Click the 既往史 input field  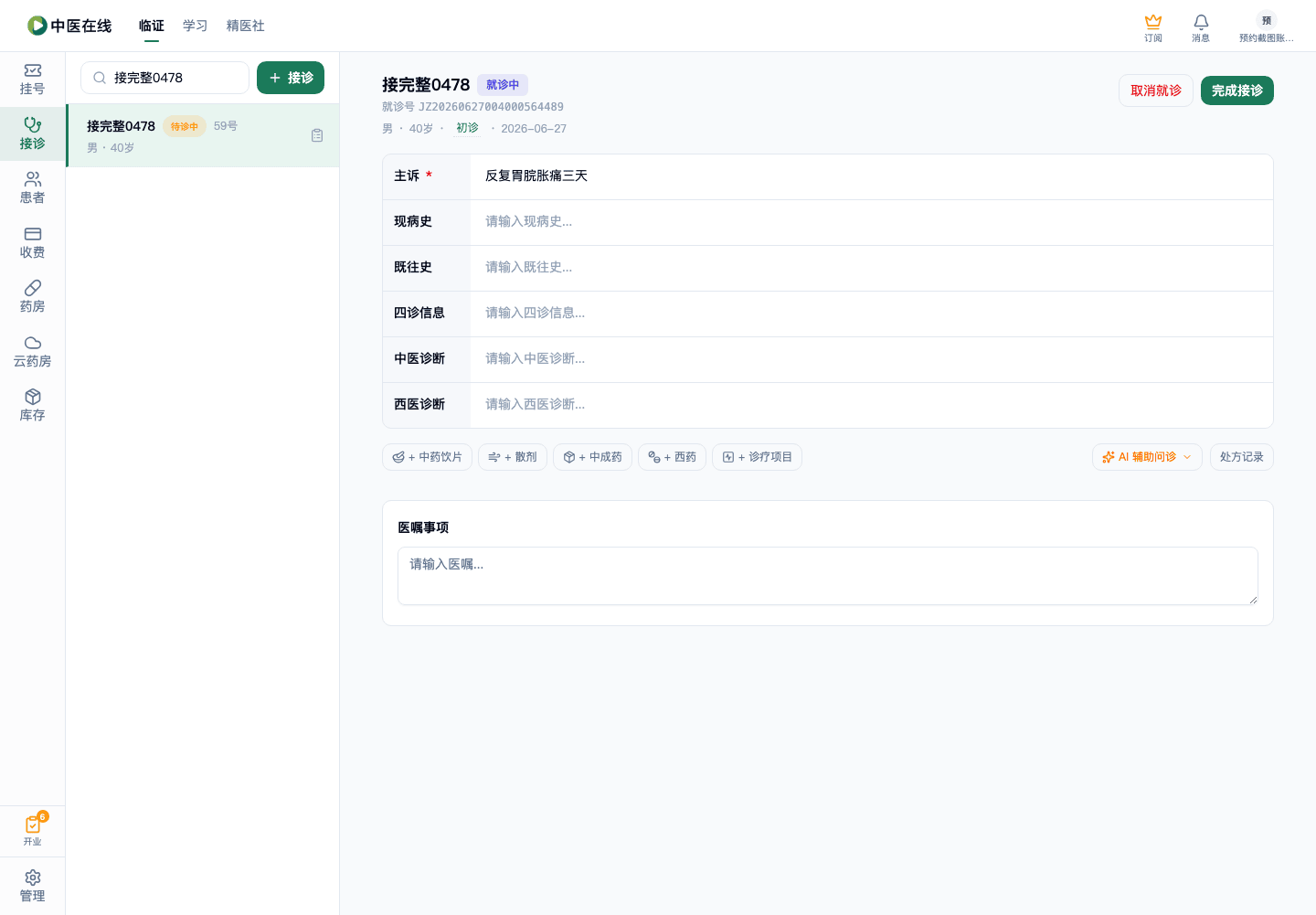pyautogui.click(x=872, y=267)
